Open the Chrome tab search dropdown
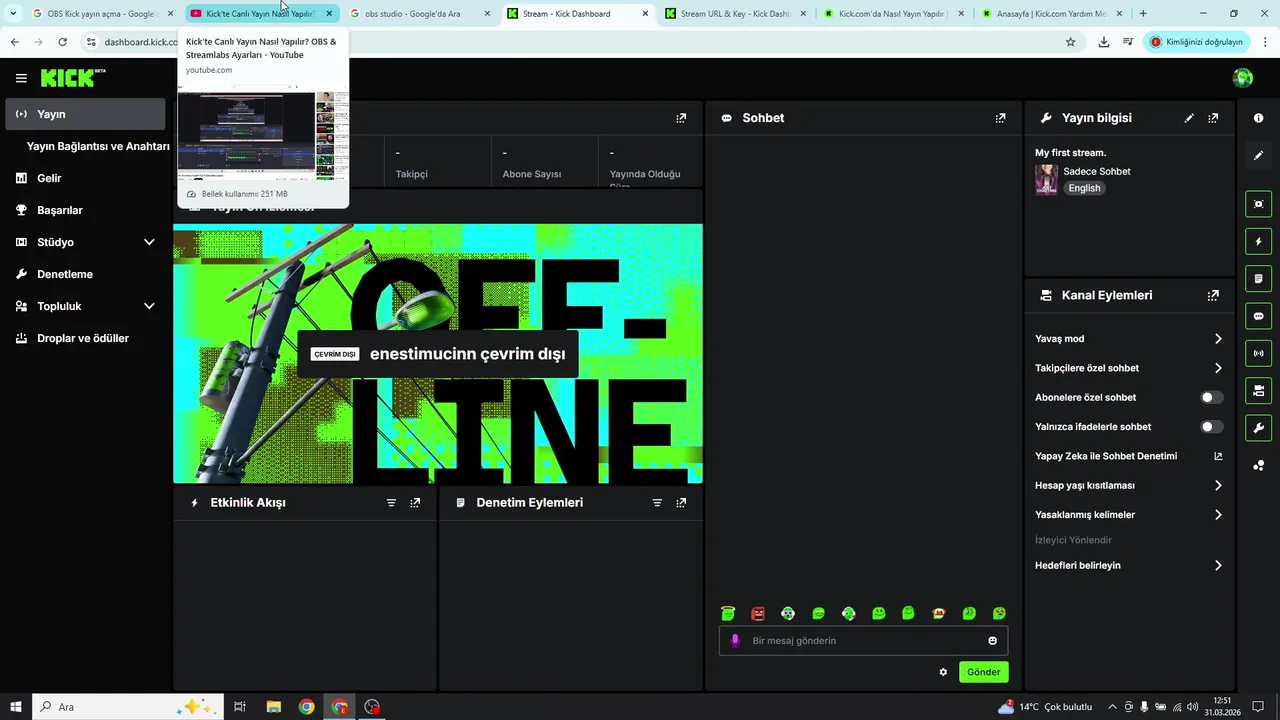 13,14
